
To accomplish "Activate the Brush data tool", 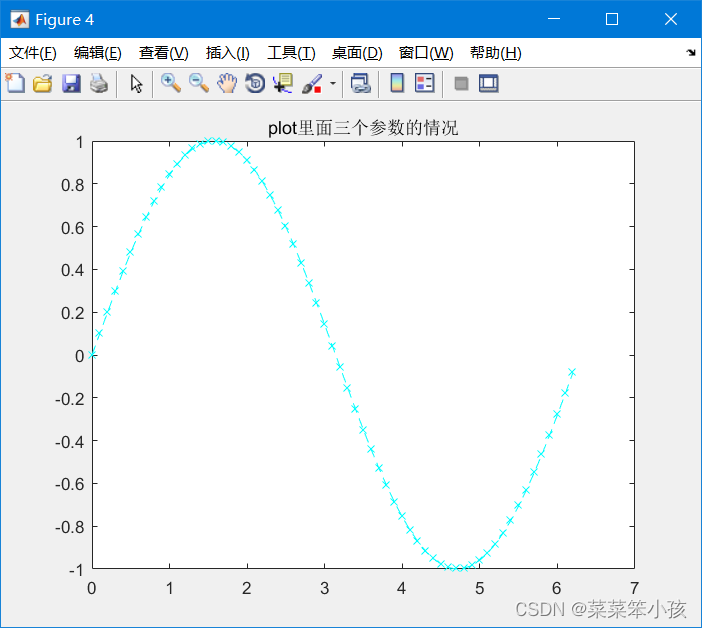I will 312,84.
